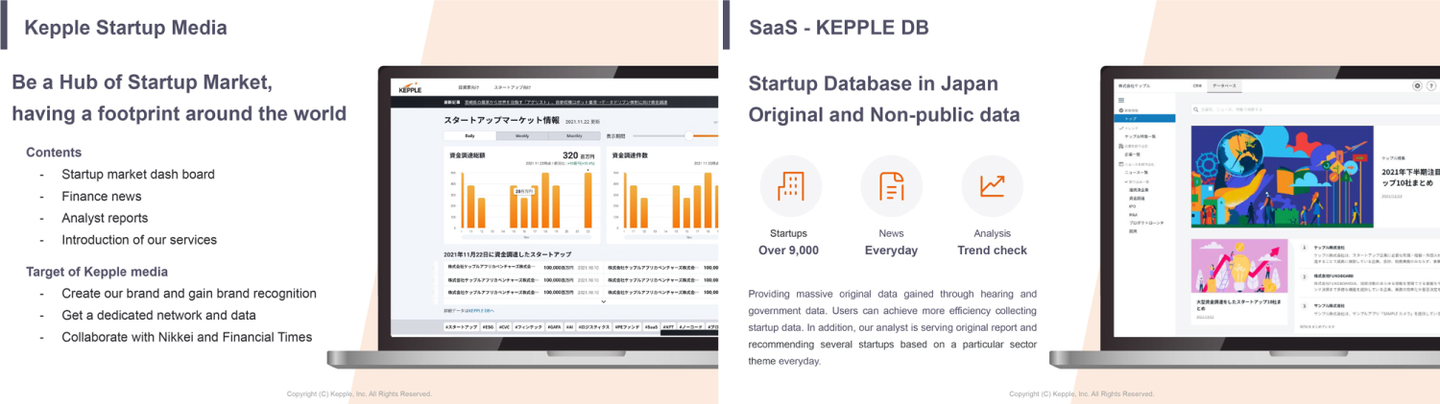Click the #スタートアップ hashtag tag
1440x404 pixels.
tap(461, 327)
